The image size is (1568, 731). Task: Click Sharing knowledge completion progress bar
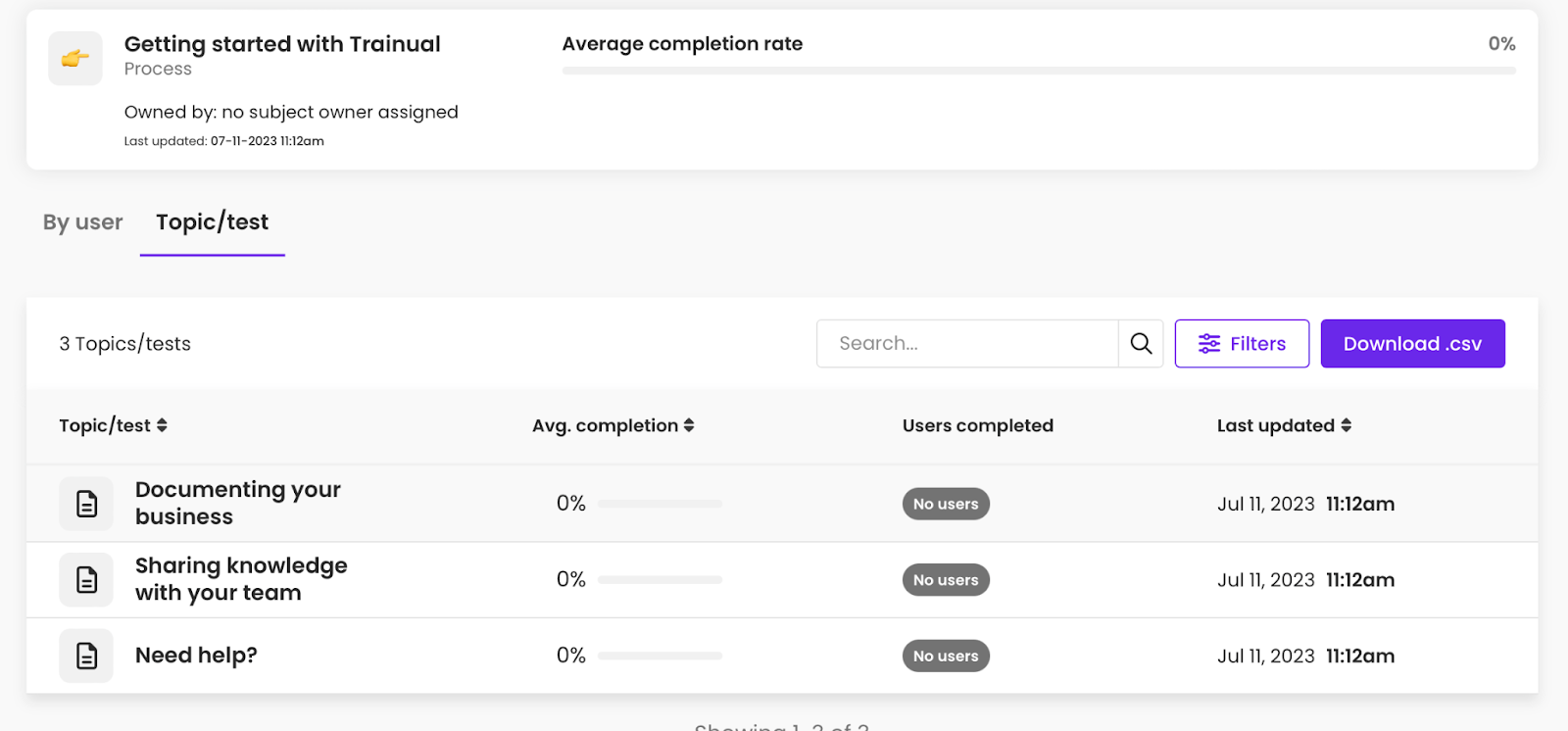click(x=660, y=580)
